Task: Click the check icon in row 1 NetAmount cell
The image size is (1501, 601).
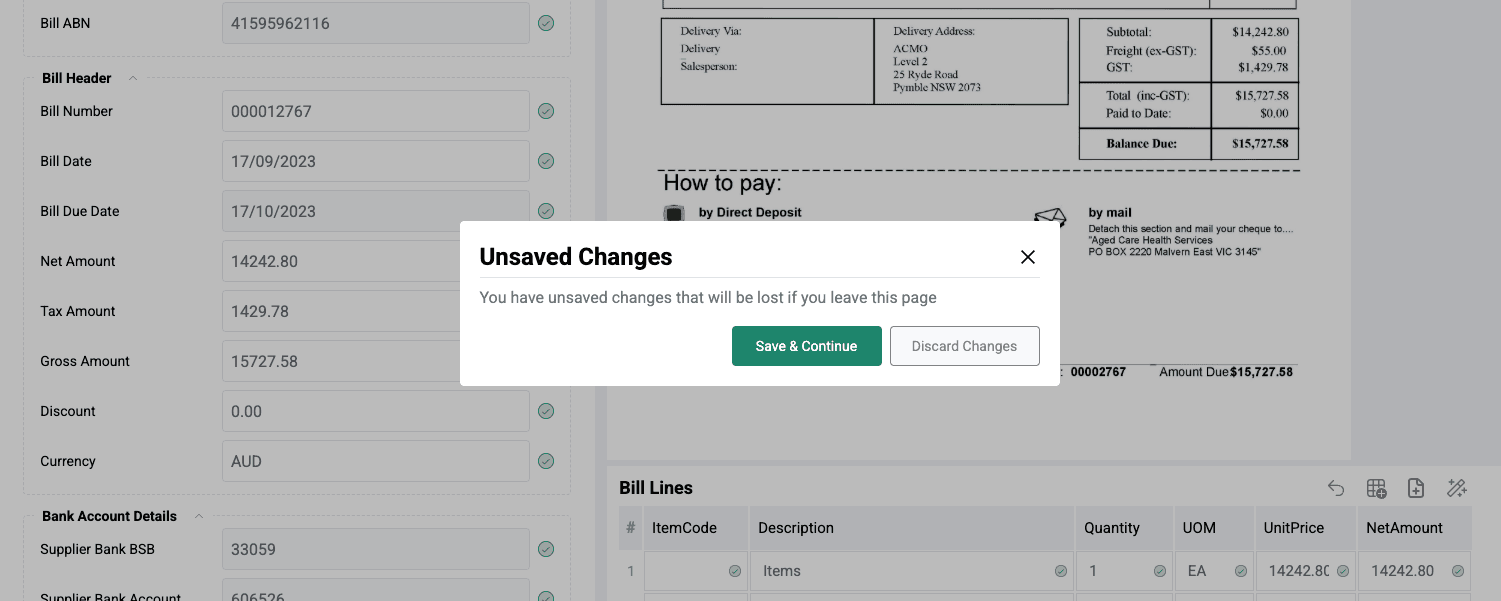Action: 1458,571
